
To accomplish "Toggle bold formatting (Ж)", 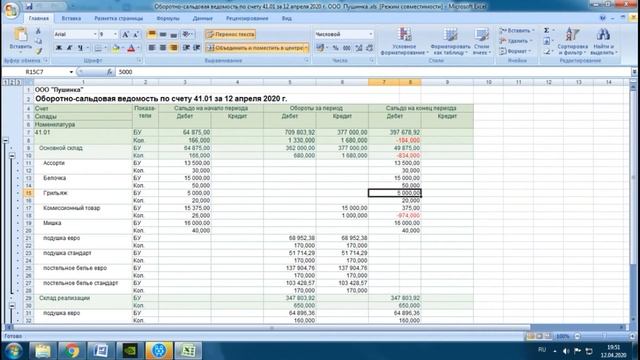I will [x=59, y=48].
